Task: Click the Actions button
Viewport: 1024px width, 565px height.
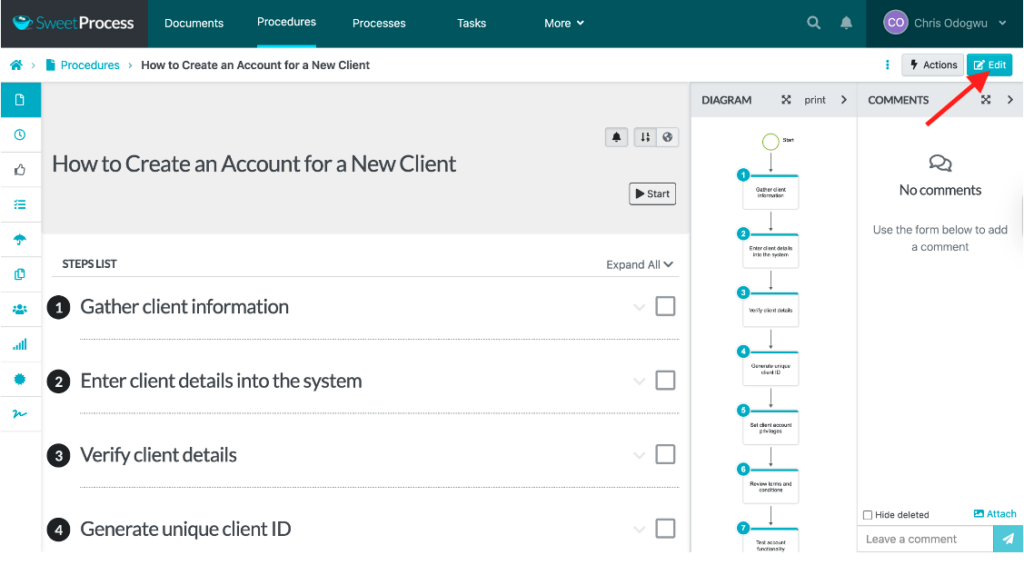Action: [933, 65]
